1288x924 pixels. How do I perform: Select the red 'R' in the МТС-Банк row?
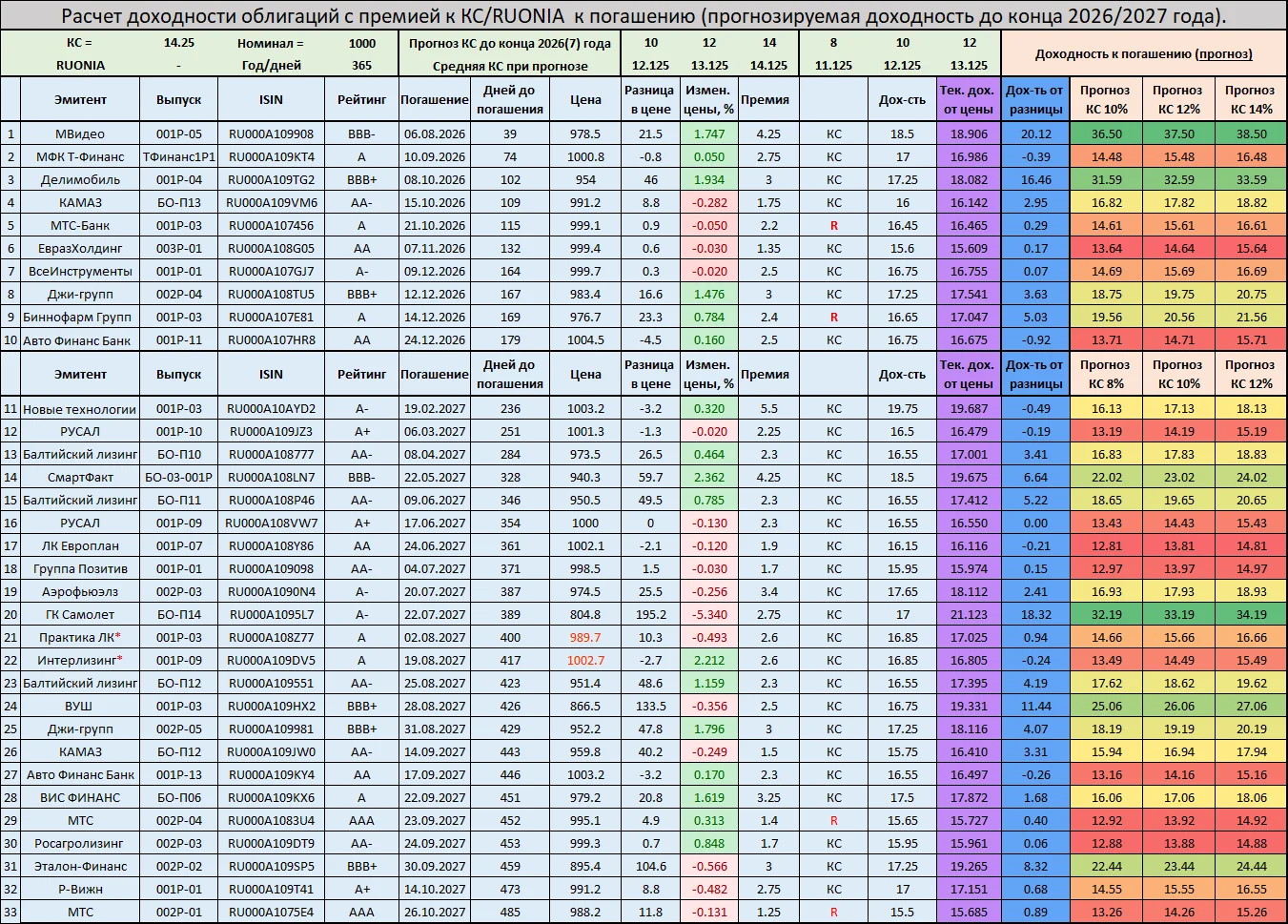[x=834, y=226]
